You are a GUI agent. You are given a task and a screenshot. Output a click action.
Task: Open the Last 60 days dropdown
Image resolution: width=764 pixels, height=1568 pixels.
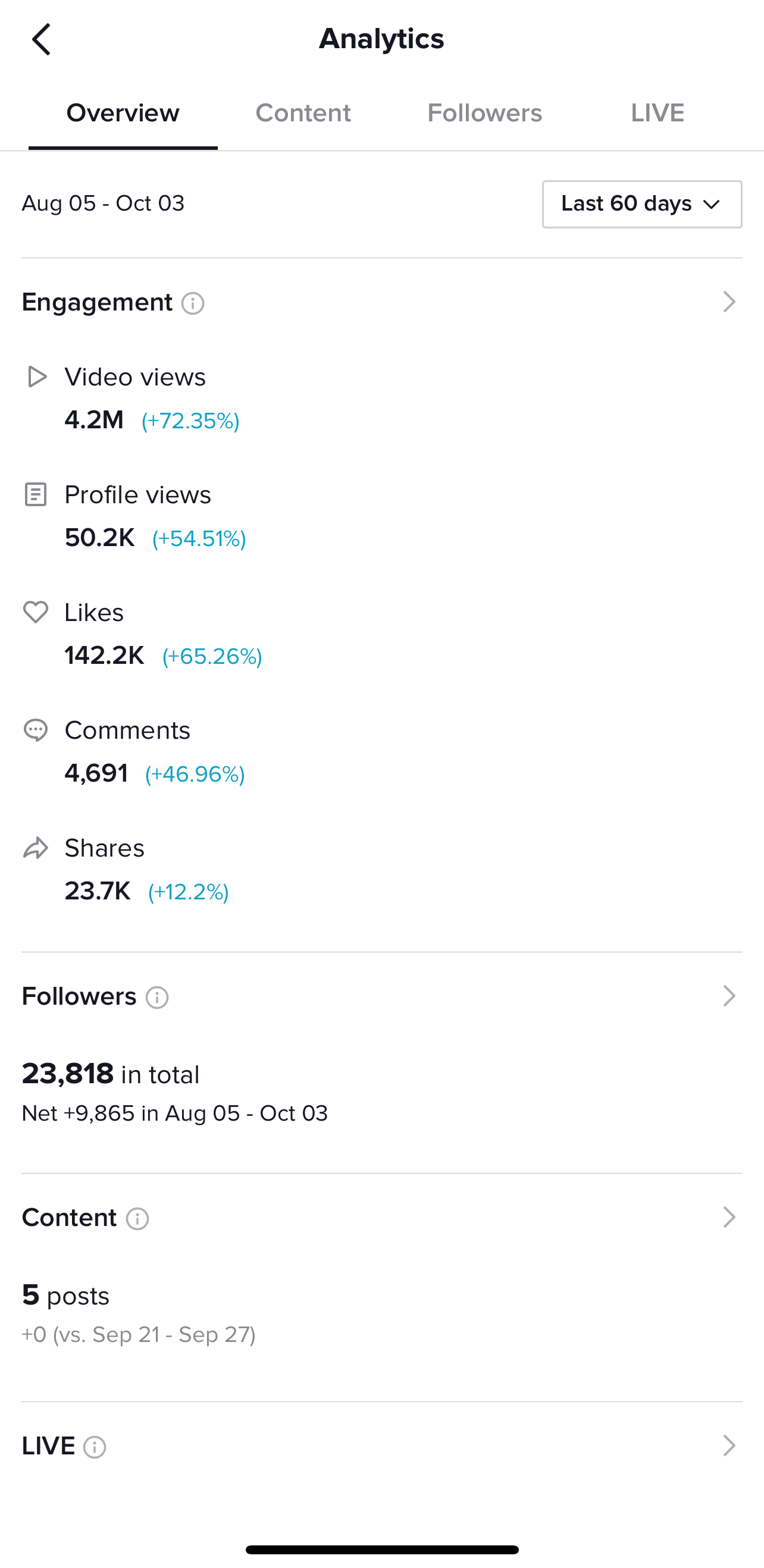pos(642,204)
